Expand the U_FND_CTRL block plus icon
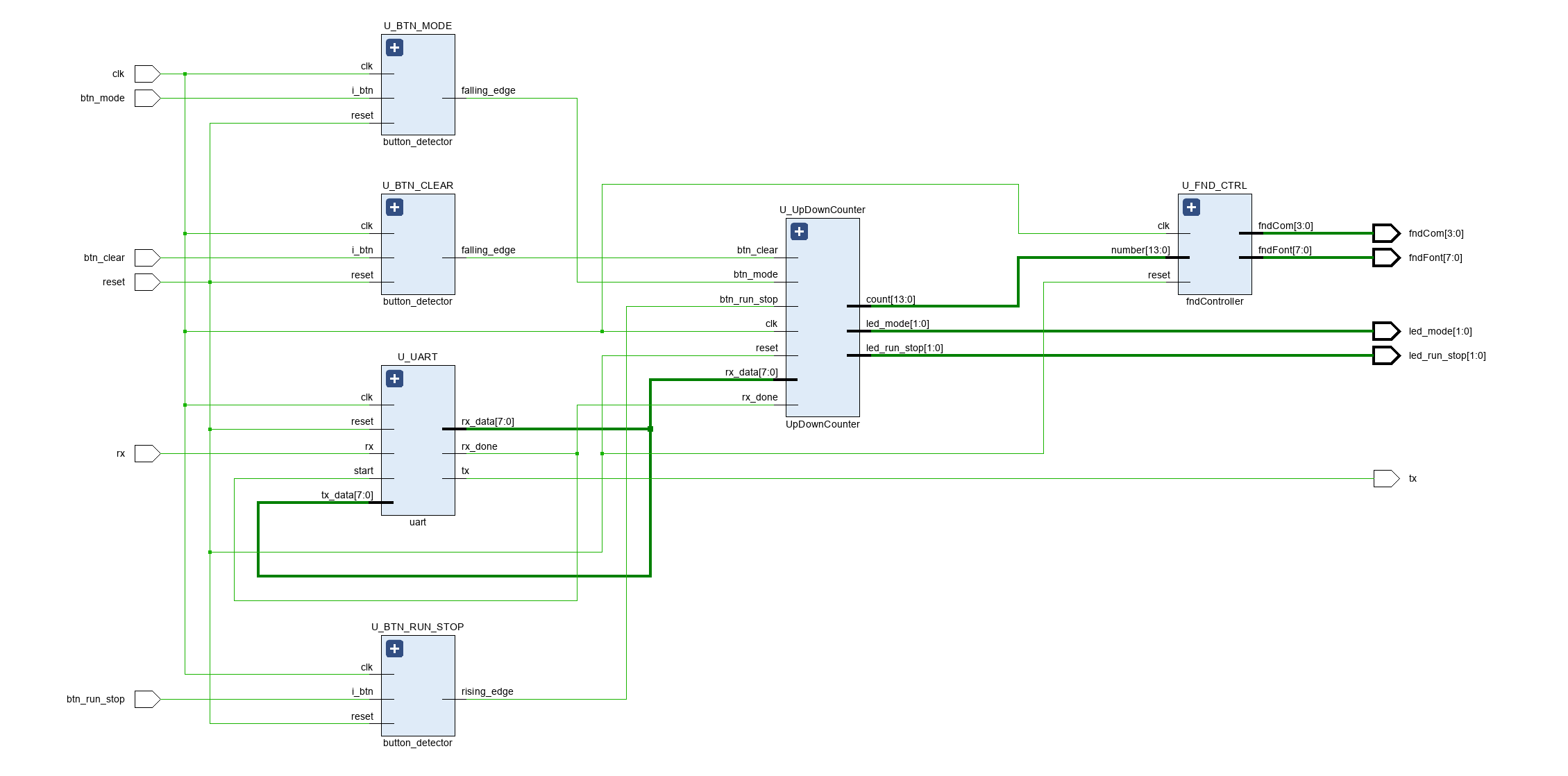Screen dimensions: 1568x776 pyautogui.click(x=1191, y=208)
